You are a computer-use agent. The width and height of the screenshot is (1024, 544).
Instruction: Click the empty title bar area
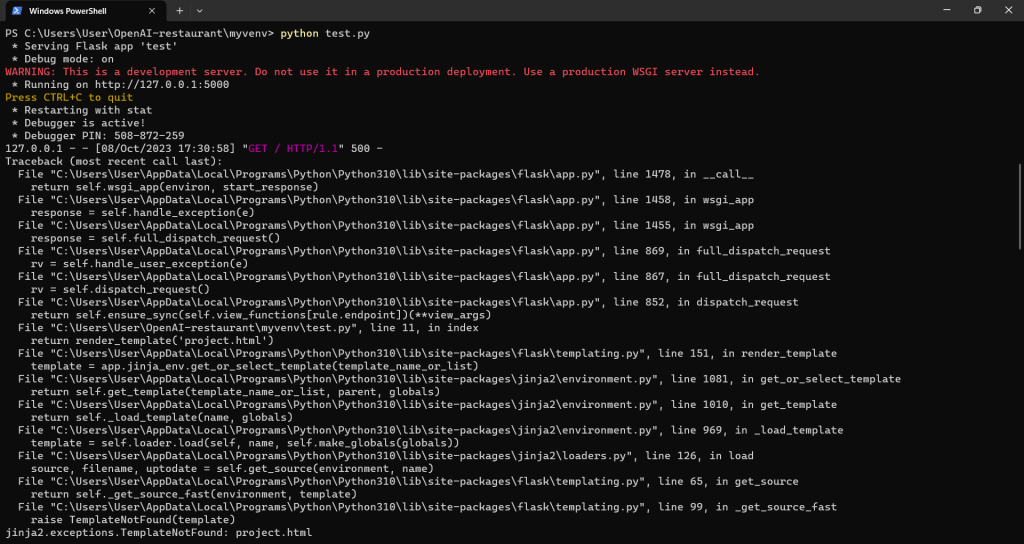568,10
